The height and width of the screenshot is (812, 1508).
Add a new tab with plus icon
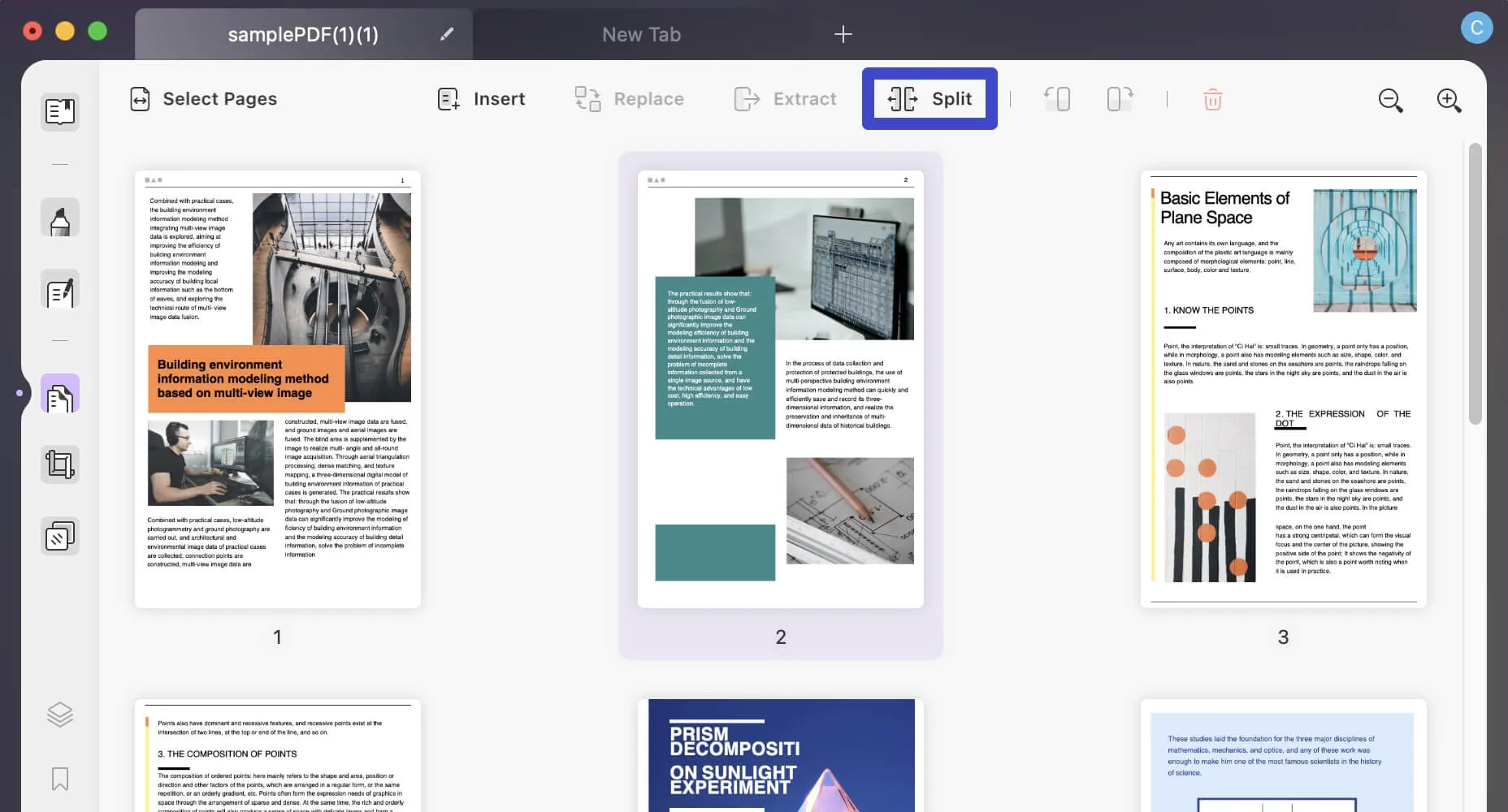tap(843, 34)
